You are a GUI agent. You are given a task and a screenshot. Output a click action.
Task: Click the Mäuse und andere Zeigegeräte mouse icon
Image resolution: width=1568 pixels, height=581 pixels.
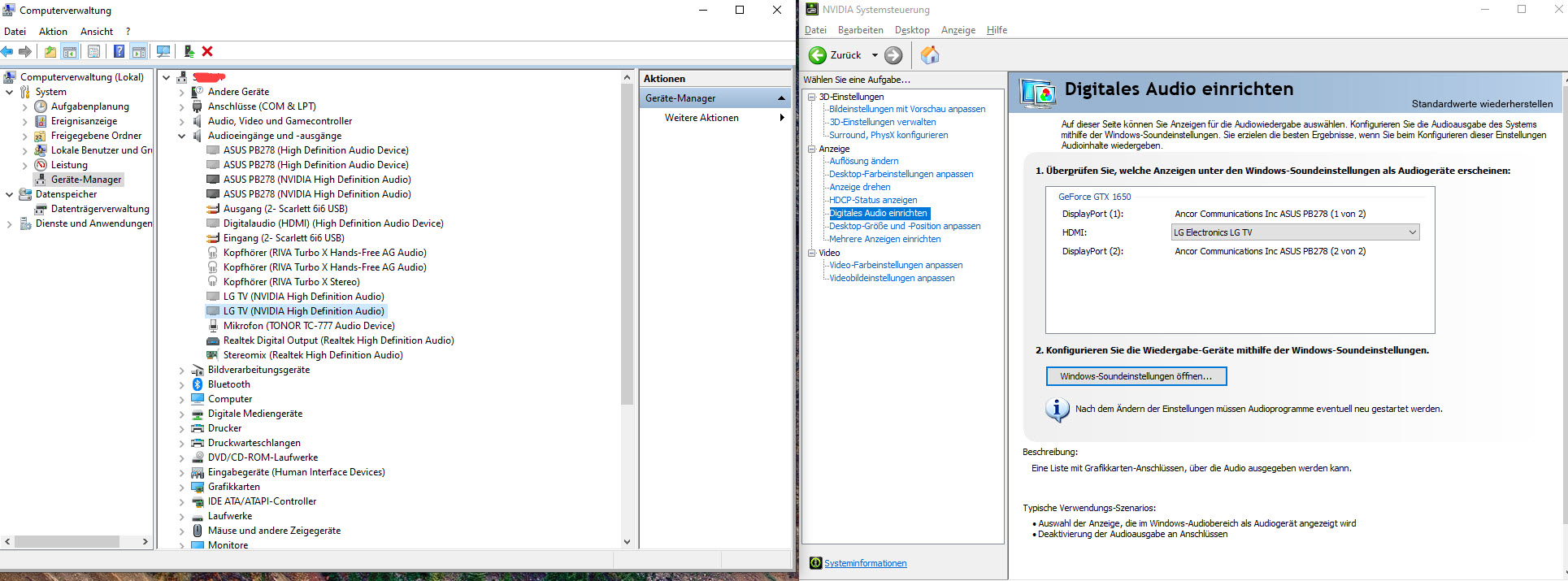pos(197,531)
